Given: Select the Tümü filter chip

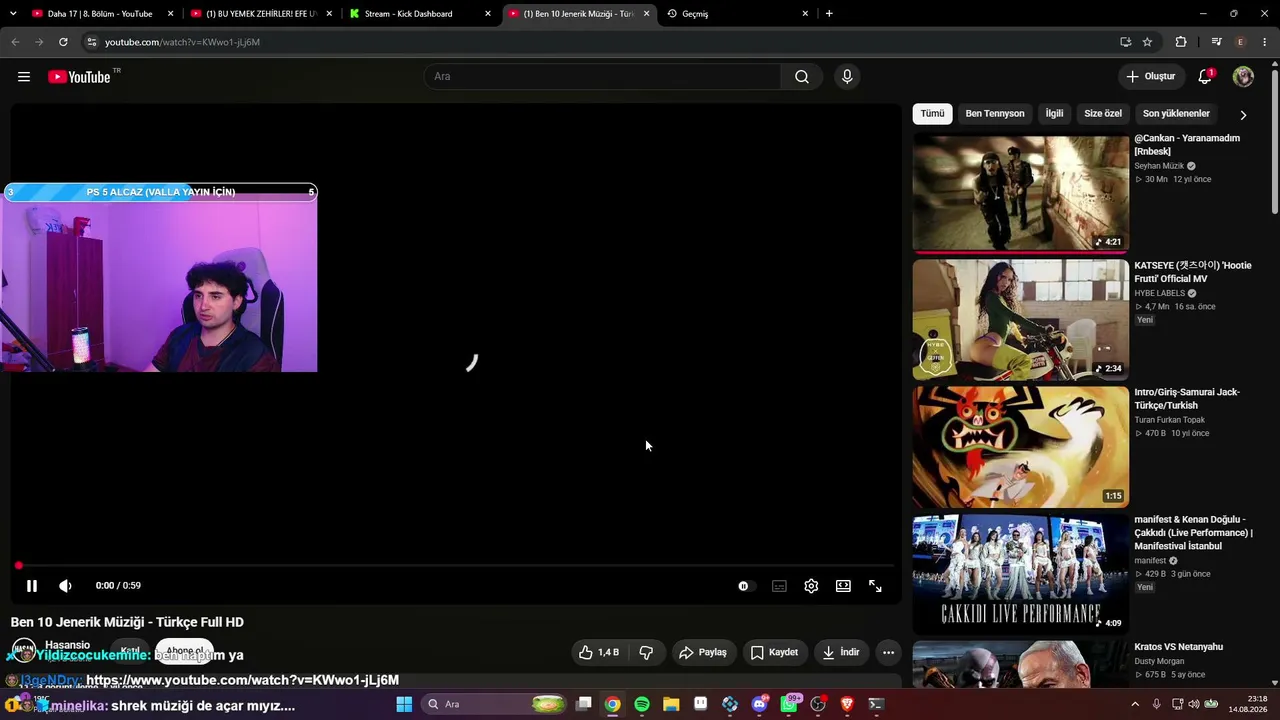Looking at the screenshot, I should [932, 114].
